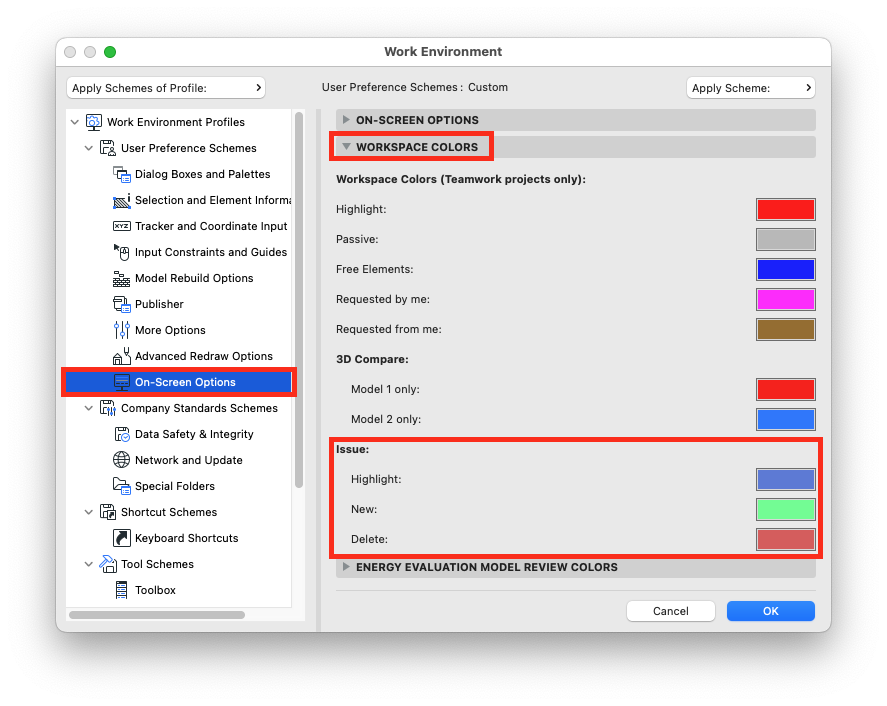
Task: Change the Issue New green swatch
Action: pyautogui.click(x=786, y=509)
